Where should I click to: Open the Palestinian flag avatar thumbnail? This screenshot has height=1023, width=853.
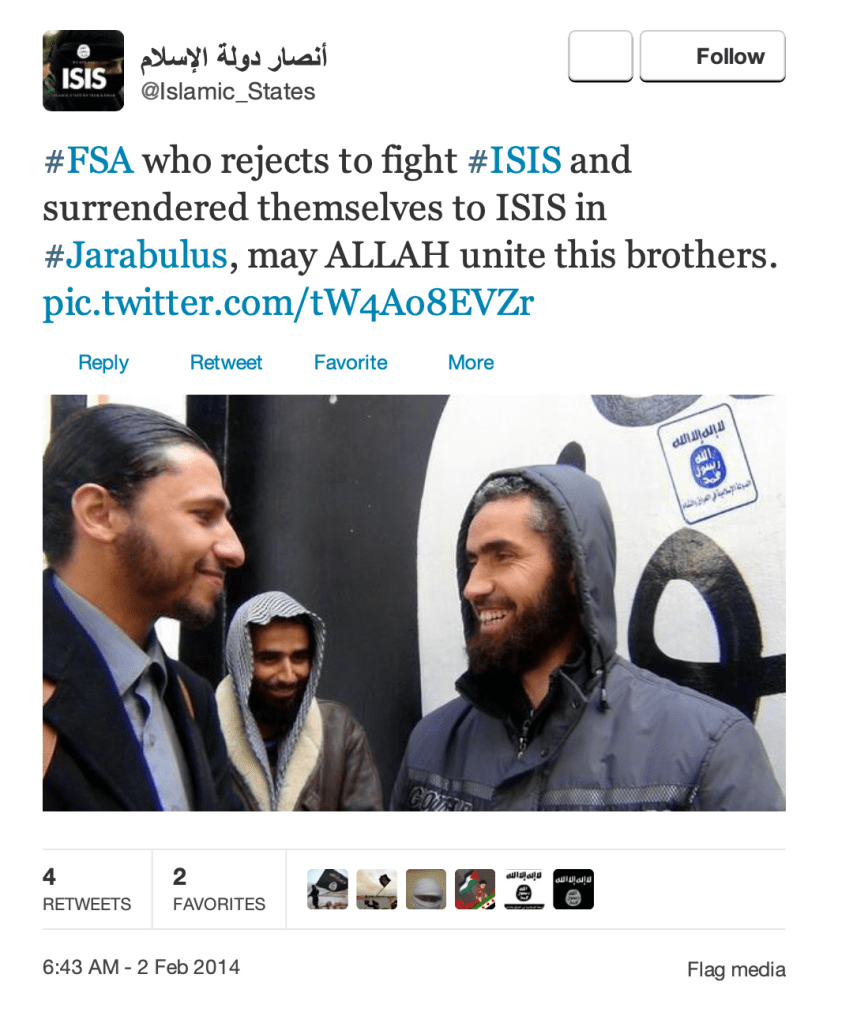[475, 889]
